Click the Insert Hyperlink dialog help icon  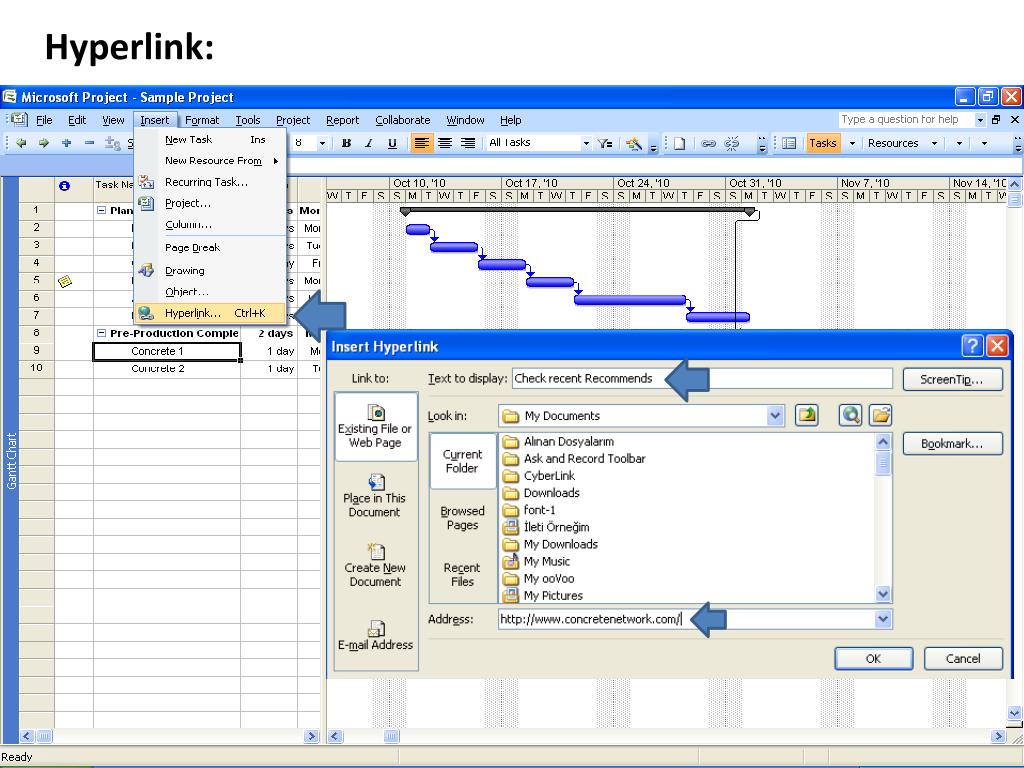[x=972, y=345]
